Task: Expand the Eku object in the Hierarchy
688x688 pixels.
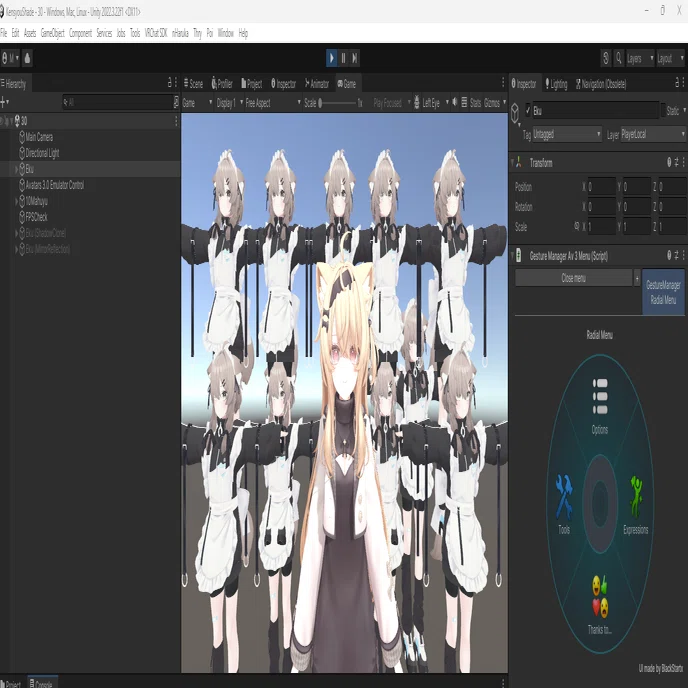Action: [16, 169]
